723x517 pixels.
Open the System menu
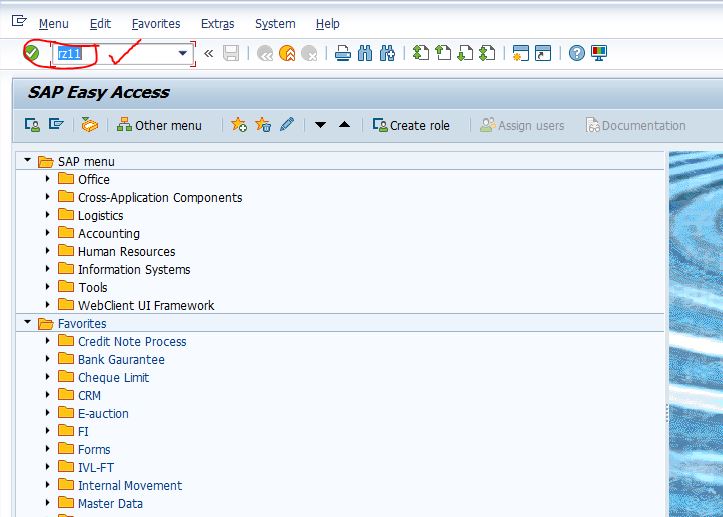(275, 24)
